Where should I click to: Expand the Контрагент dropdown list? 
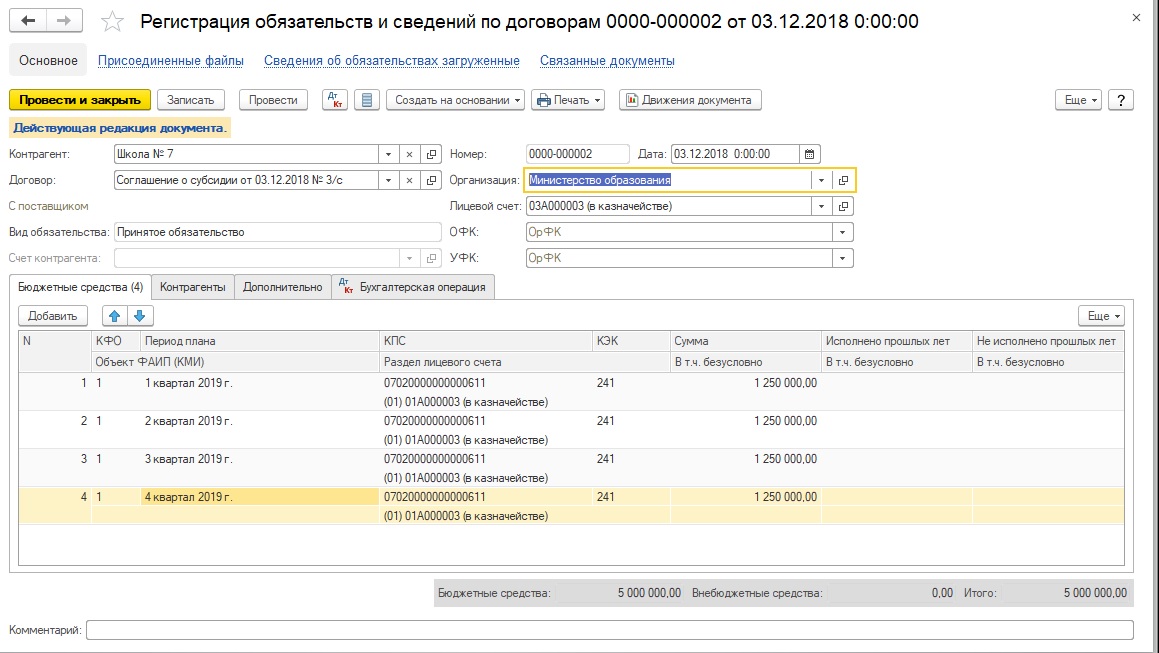tap(388, 155)
